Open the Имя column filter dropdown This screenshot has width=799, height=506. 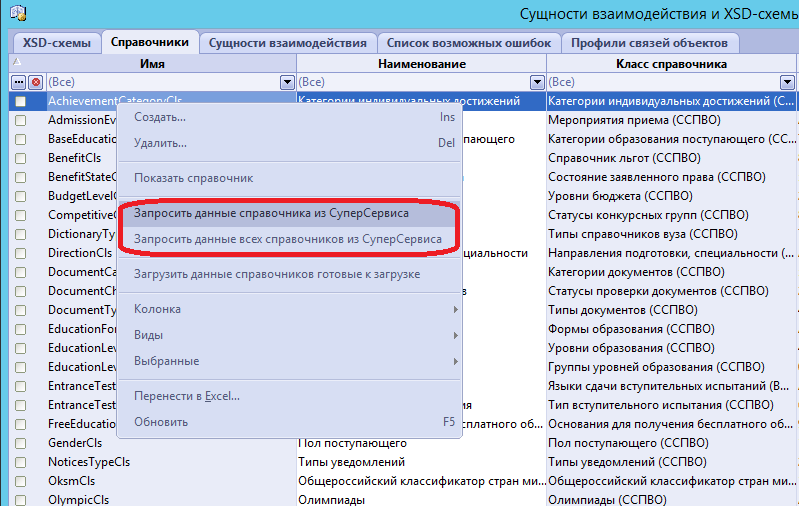(287, 82)
